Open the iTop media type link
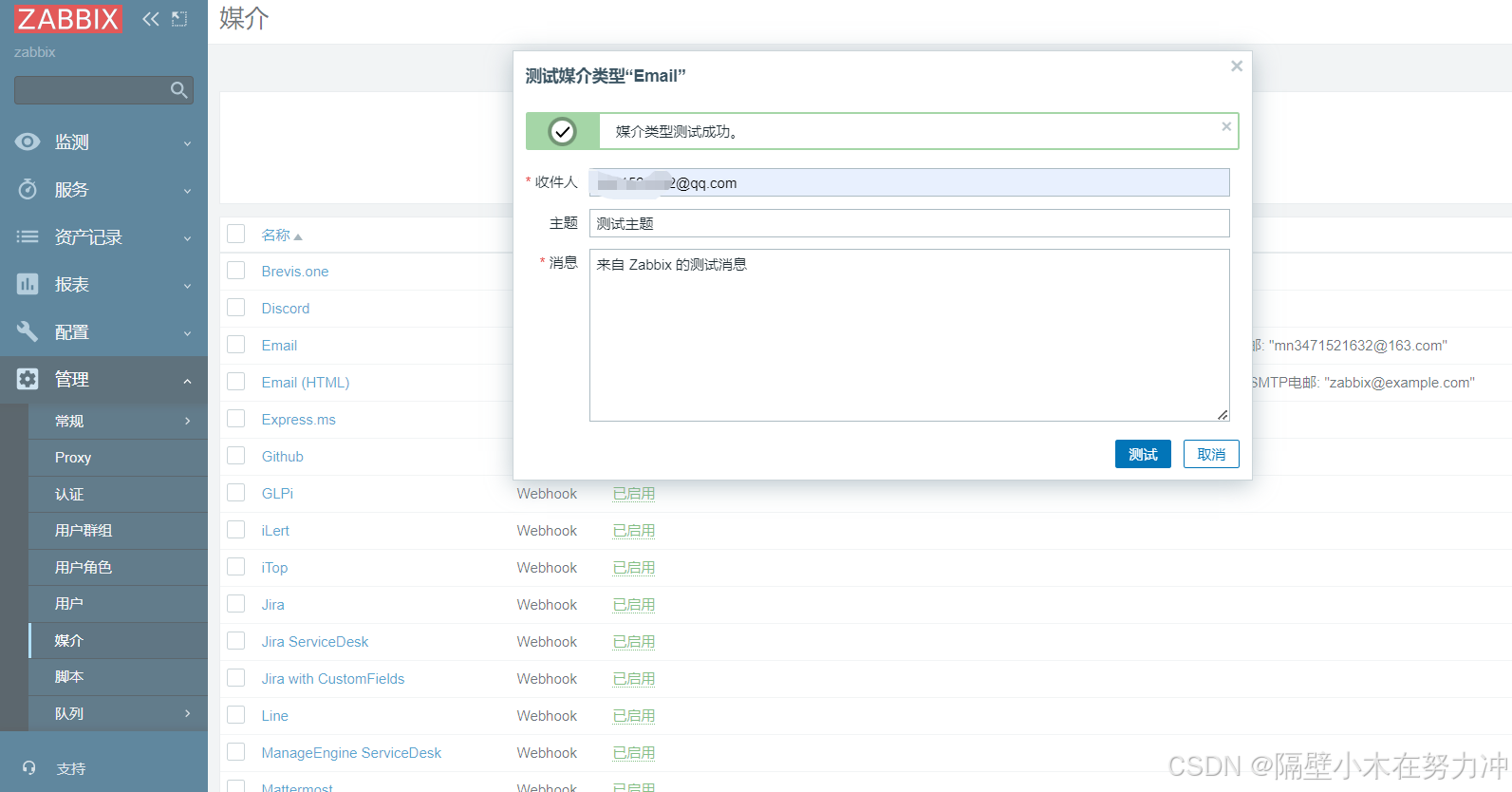 [x=274, y=568]
